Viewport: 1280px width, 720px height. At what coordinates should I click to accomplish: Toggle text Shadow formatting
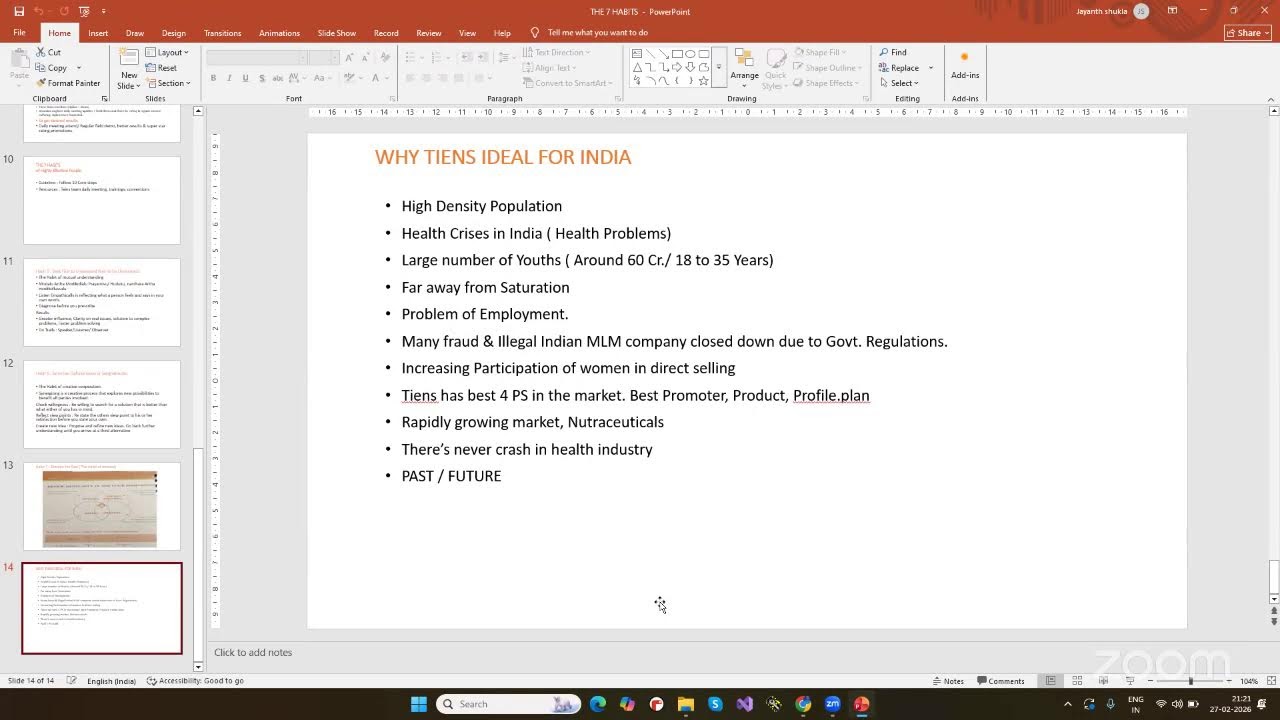pos(261,78)
